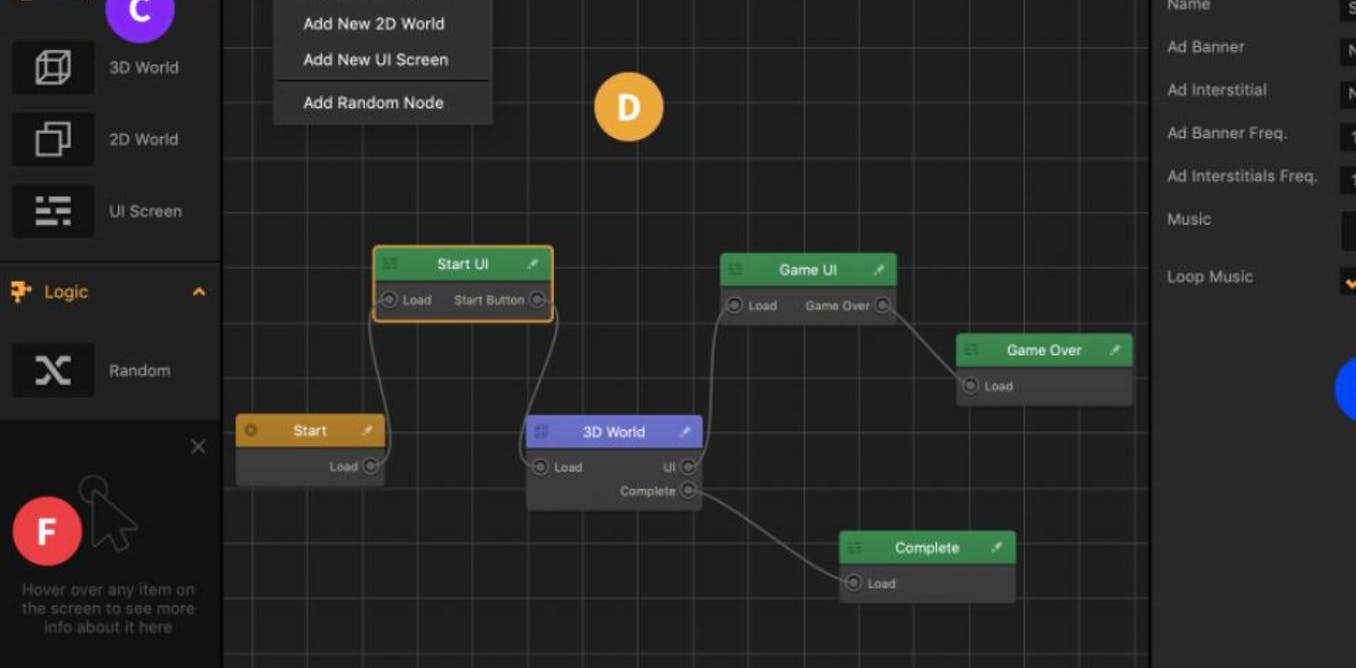Collapse the Logic section chevron
1356x668 pixels.
coord(198,292)
